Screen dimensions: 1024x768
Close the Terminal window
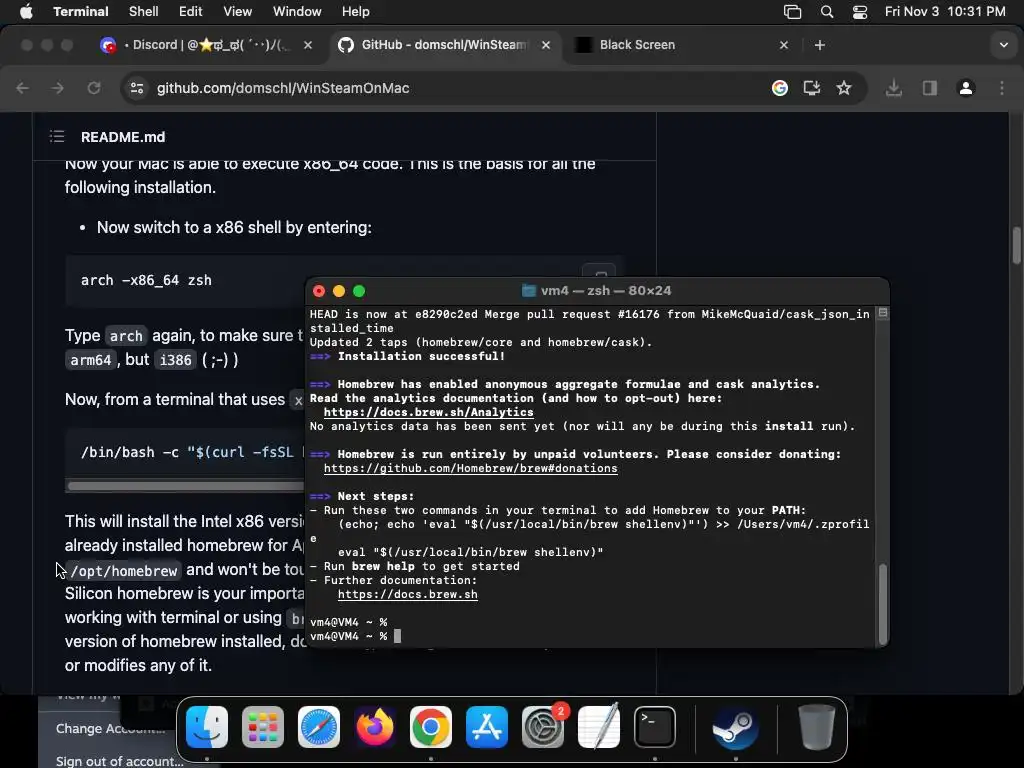[319, 291]
